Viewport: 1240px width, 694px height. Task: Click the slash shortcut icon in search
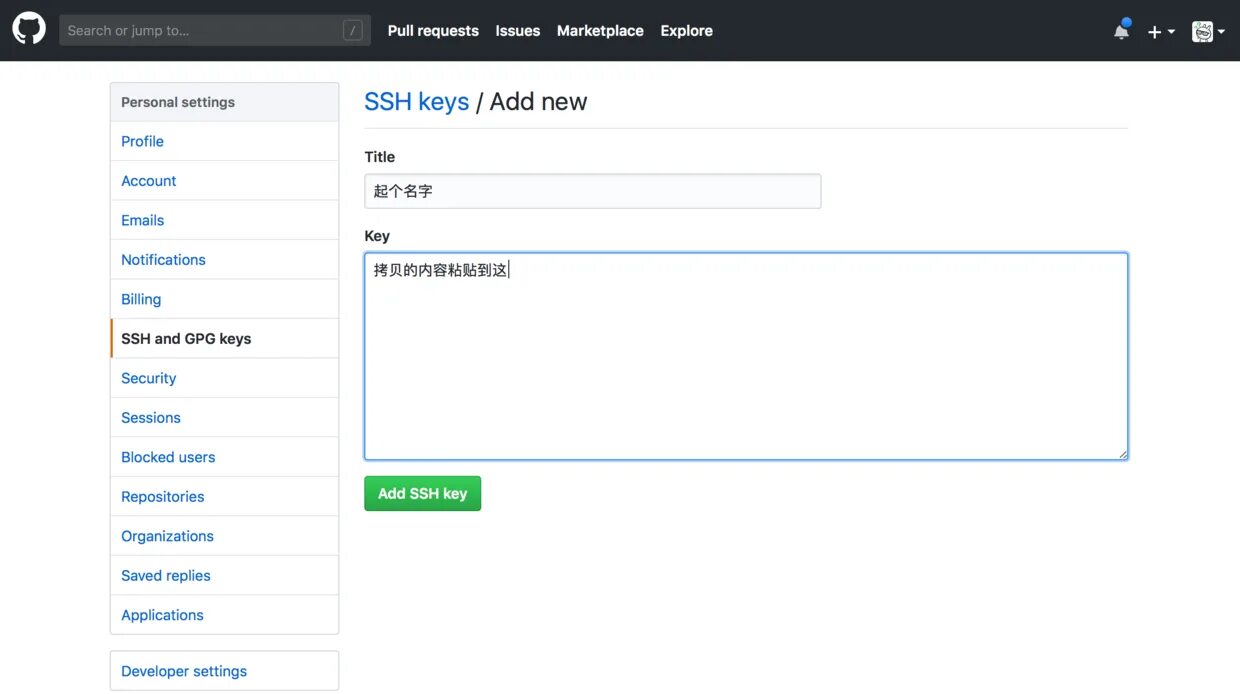[x=352, y=31]
